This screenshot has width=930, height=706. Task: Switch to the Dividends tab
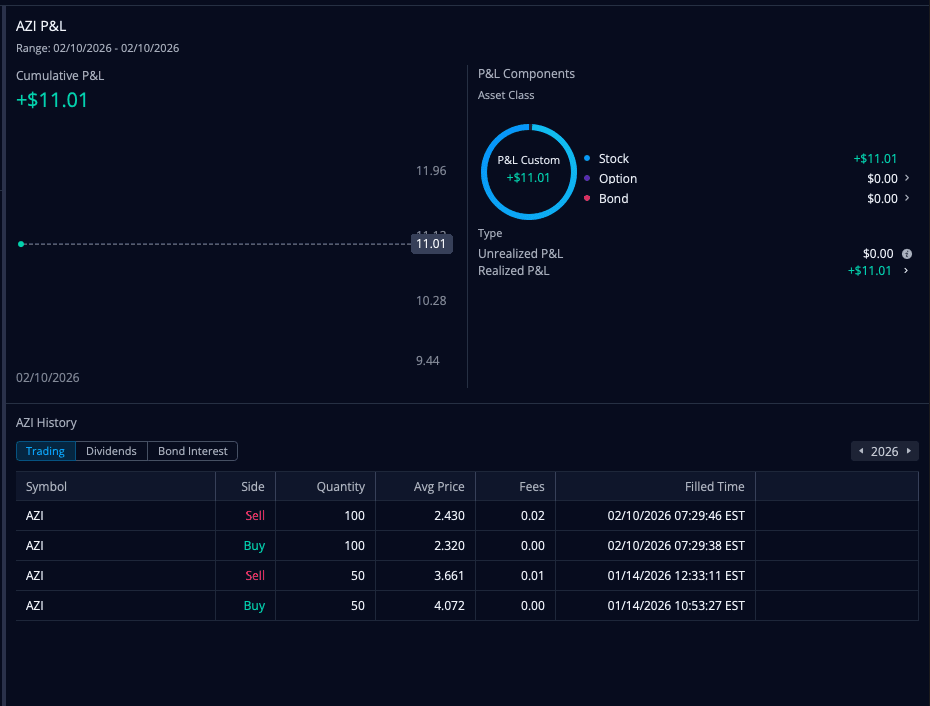(x=111, y=451)
